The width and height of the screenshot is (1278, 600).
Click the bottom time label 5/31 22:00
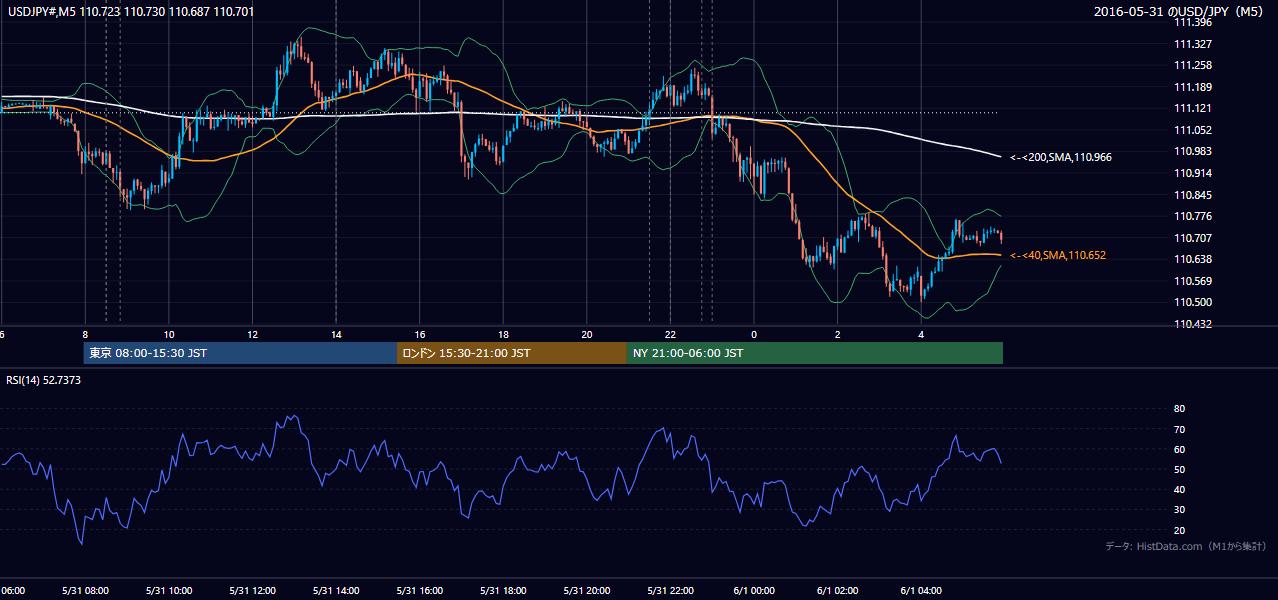[x=670, y=590]
